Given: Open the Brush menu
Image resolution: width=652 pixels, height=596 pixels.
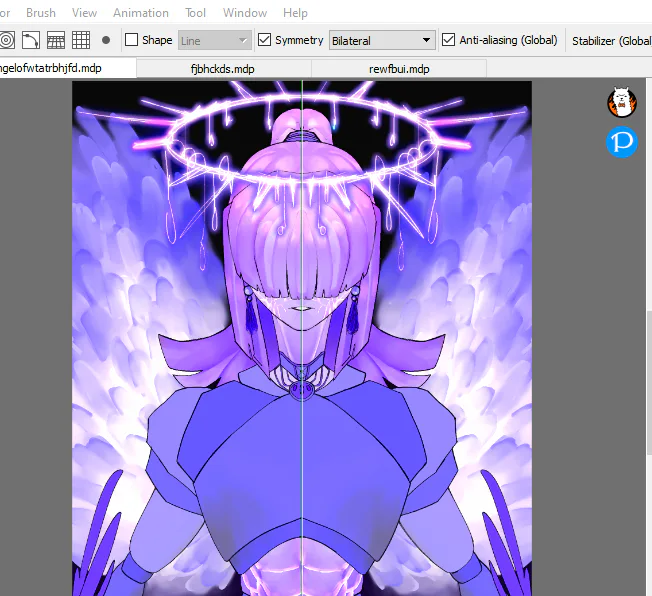Looking at the screenshot, I should (41, 13).
